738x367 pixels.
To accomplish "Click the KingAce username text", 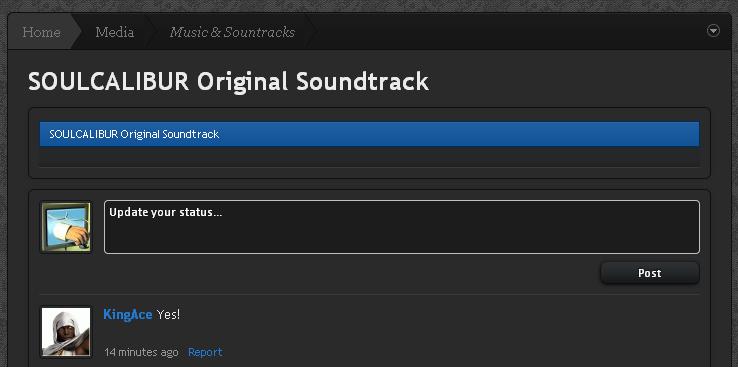I will click(128, 314).
